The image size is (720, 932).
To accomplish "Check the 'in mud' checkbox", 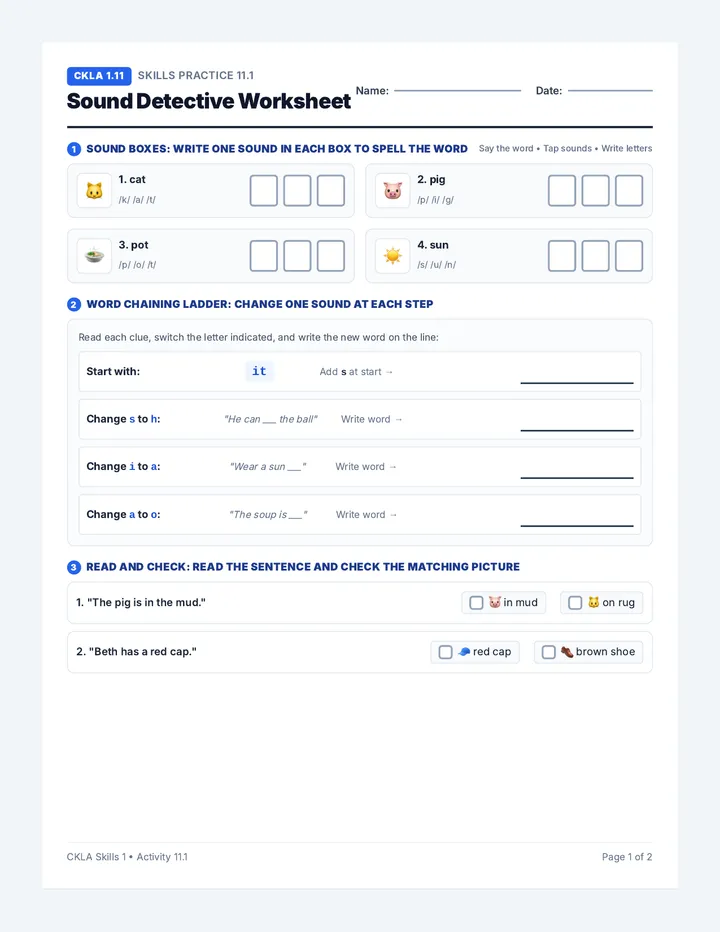I will click(476, 603).
